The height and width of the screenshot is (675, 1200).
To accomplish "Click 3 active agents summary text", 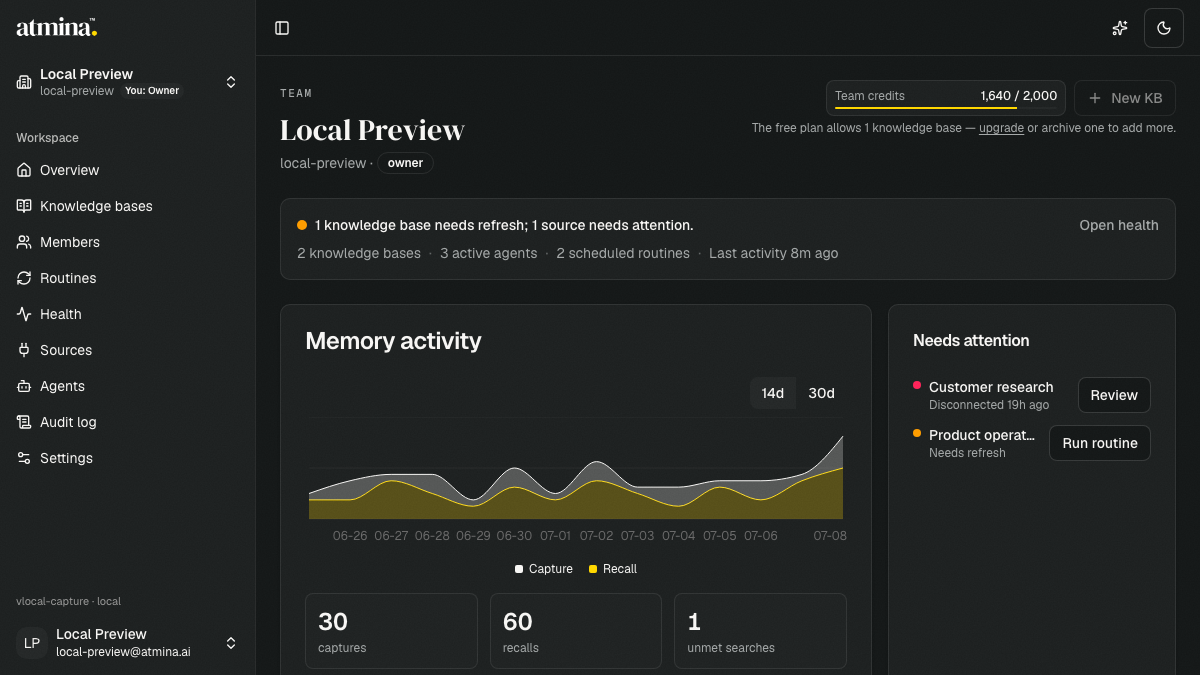I will pos(489,253).
